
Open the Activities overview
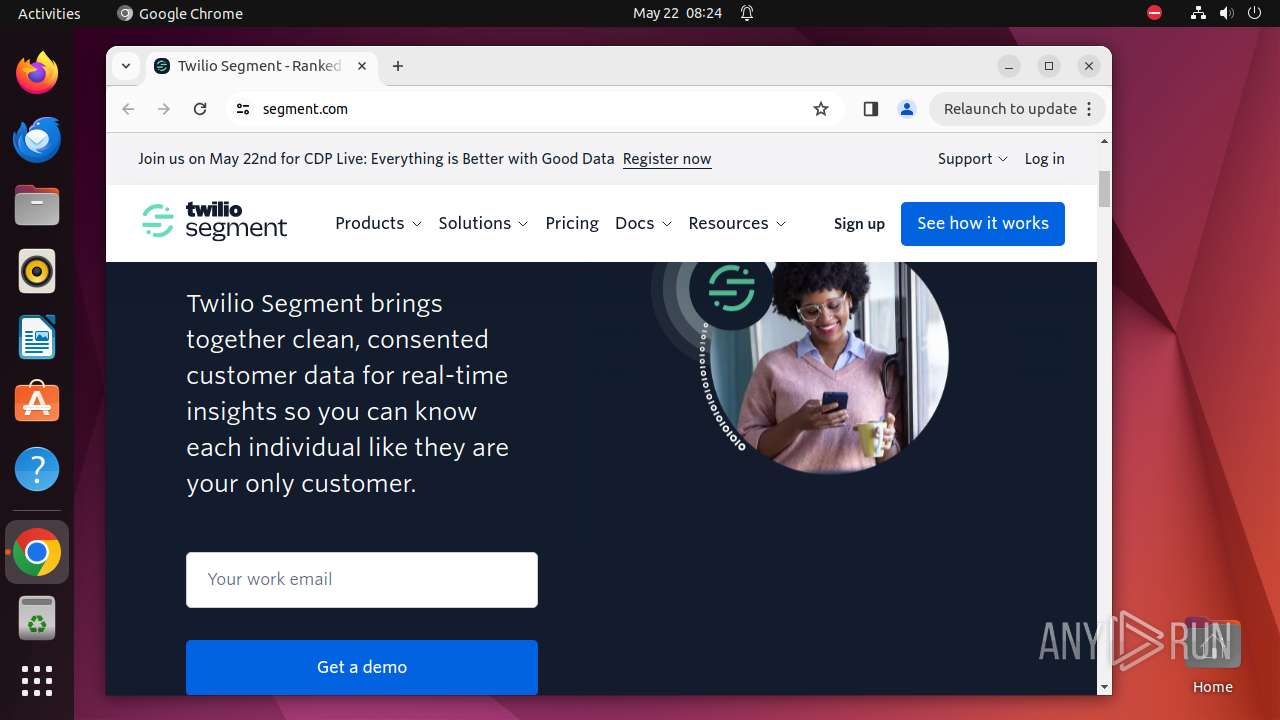point(49,13)
